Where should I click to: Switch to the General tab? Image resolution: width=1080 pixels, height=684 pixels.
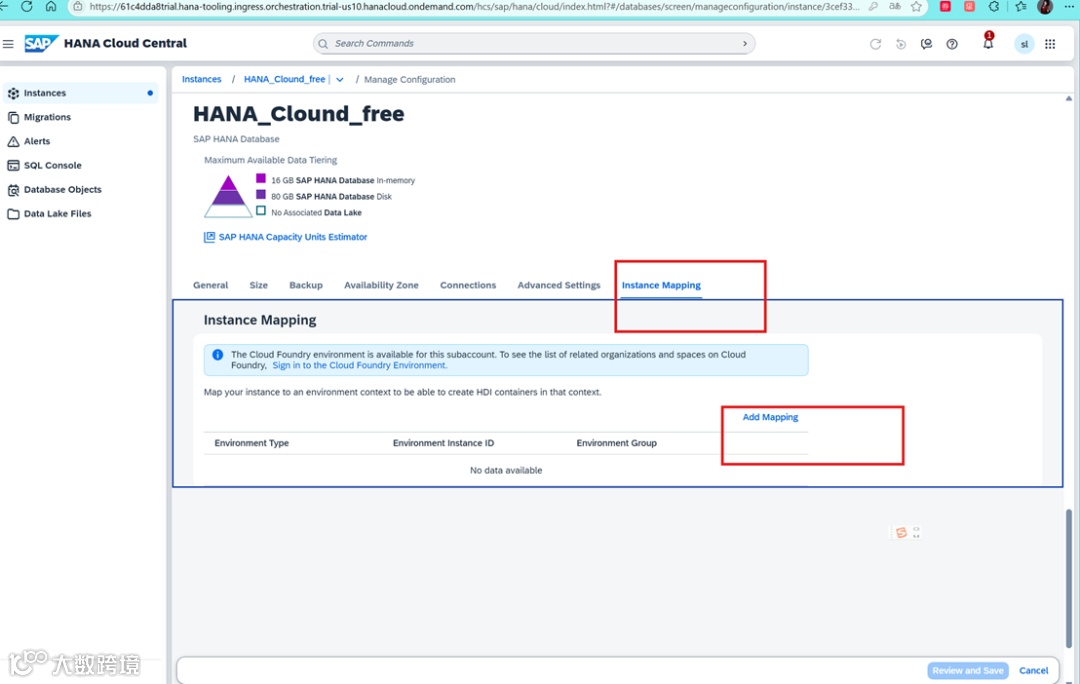210,285
